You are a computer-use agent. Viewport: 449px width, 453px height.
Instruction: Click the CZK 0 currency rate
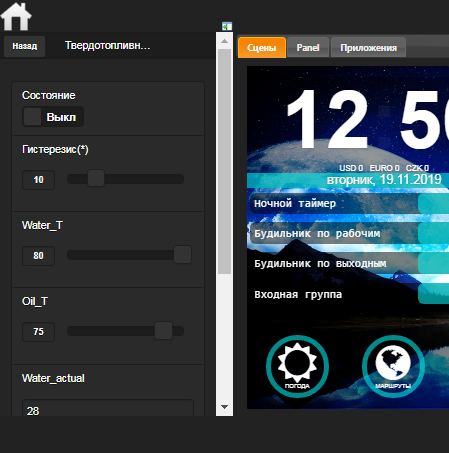[x=417, y=168]
